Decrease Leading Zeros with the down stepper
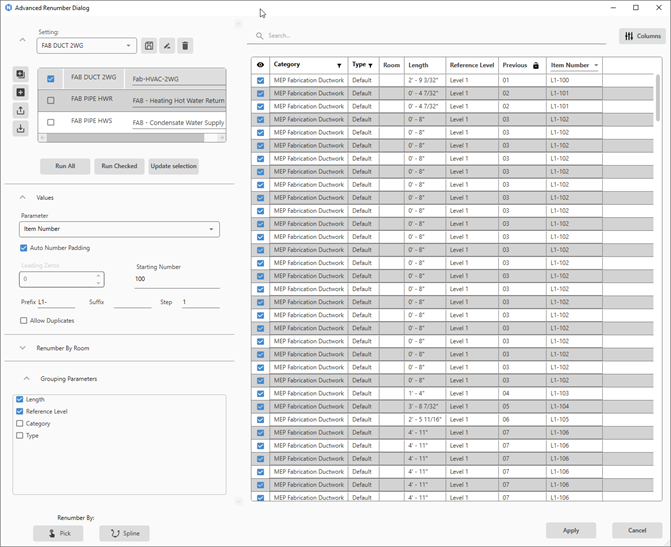This screenshot has width=671, height=547. click(98, 283)
